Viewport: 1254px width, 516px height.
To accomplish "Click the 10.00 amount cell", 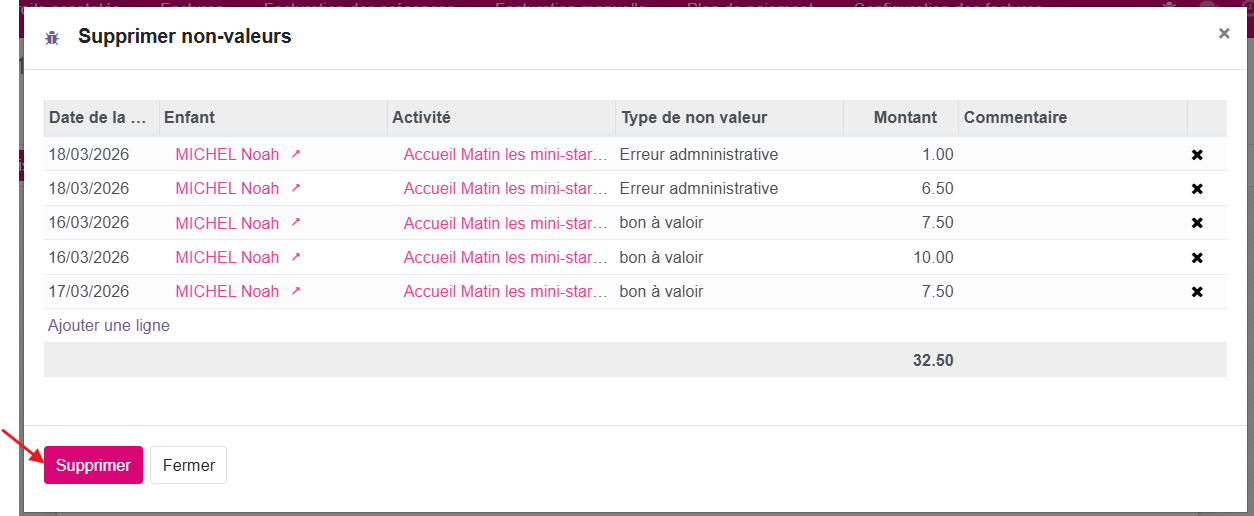I will click(901, 257).
